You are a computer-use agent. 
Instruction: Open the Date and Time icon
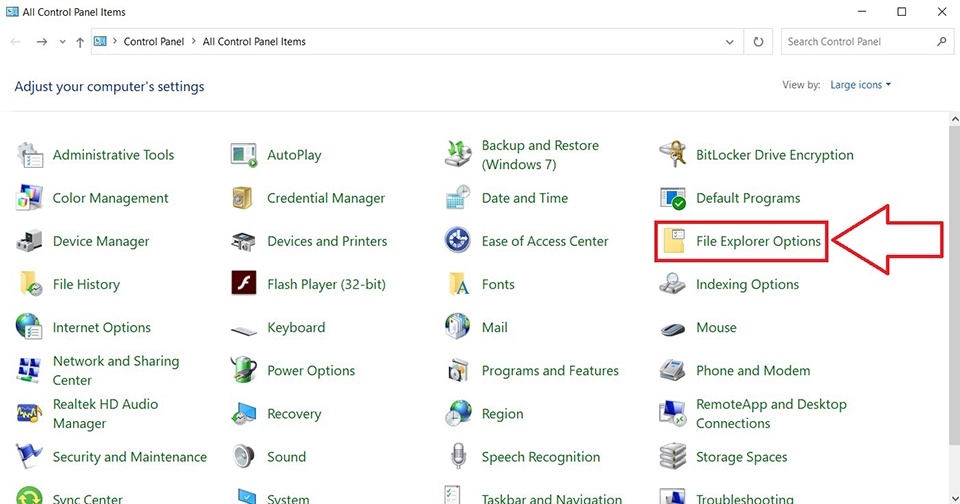[x=458, y=198]
